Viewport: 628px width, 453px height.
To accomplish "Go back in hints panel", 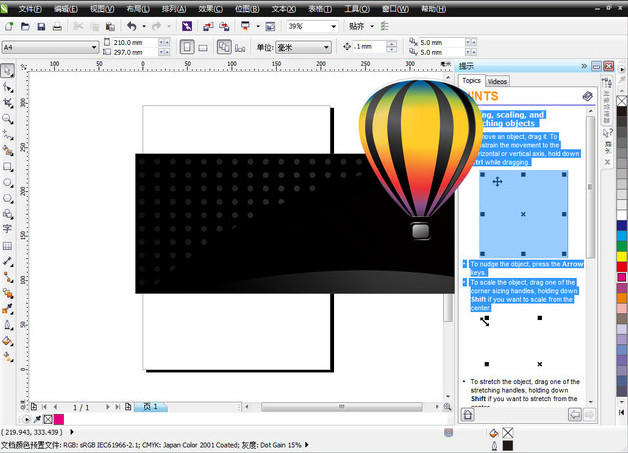I will pos(575,415).
